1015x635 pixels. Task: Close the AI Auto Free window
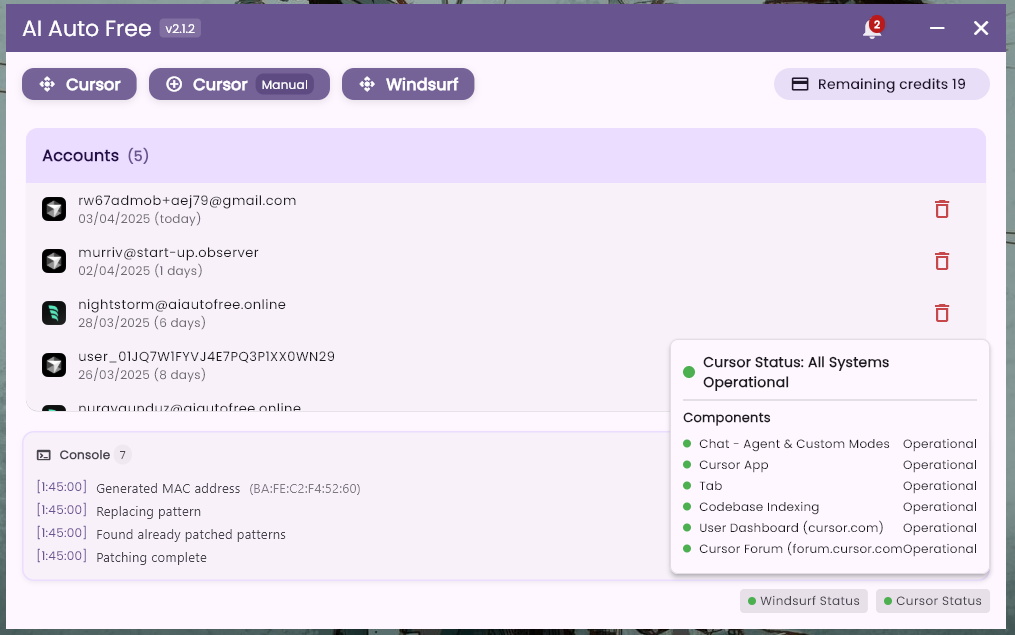981,28
